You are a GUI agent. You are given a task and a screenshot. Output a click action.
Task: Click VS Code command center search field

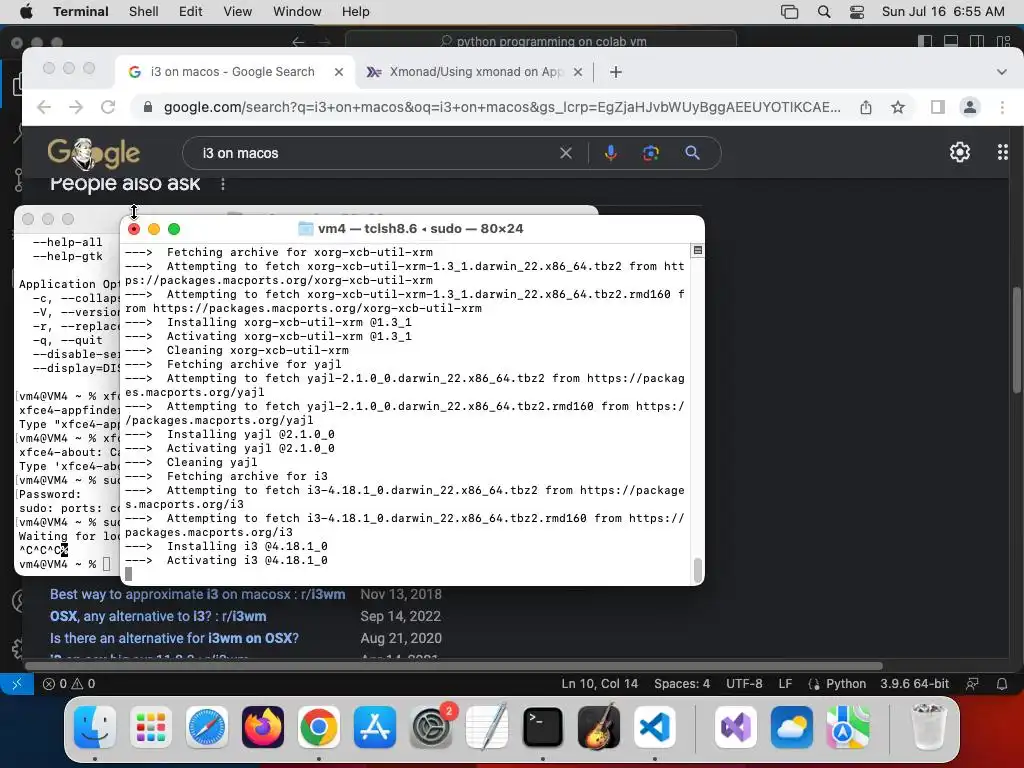[541, 41]
